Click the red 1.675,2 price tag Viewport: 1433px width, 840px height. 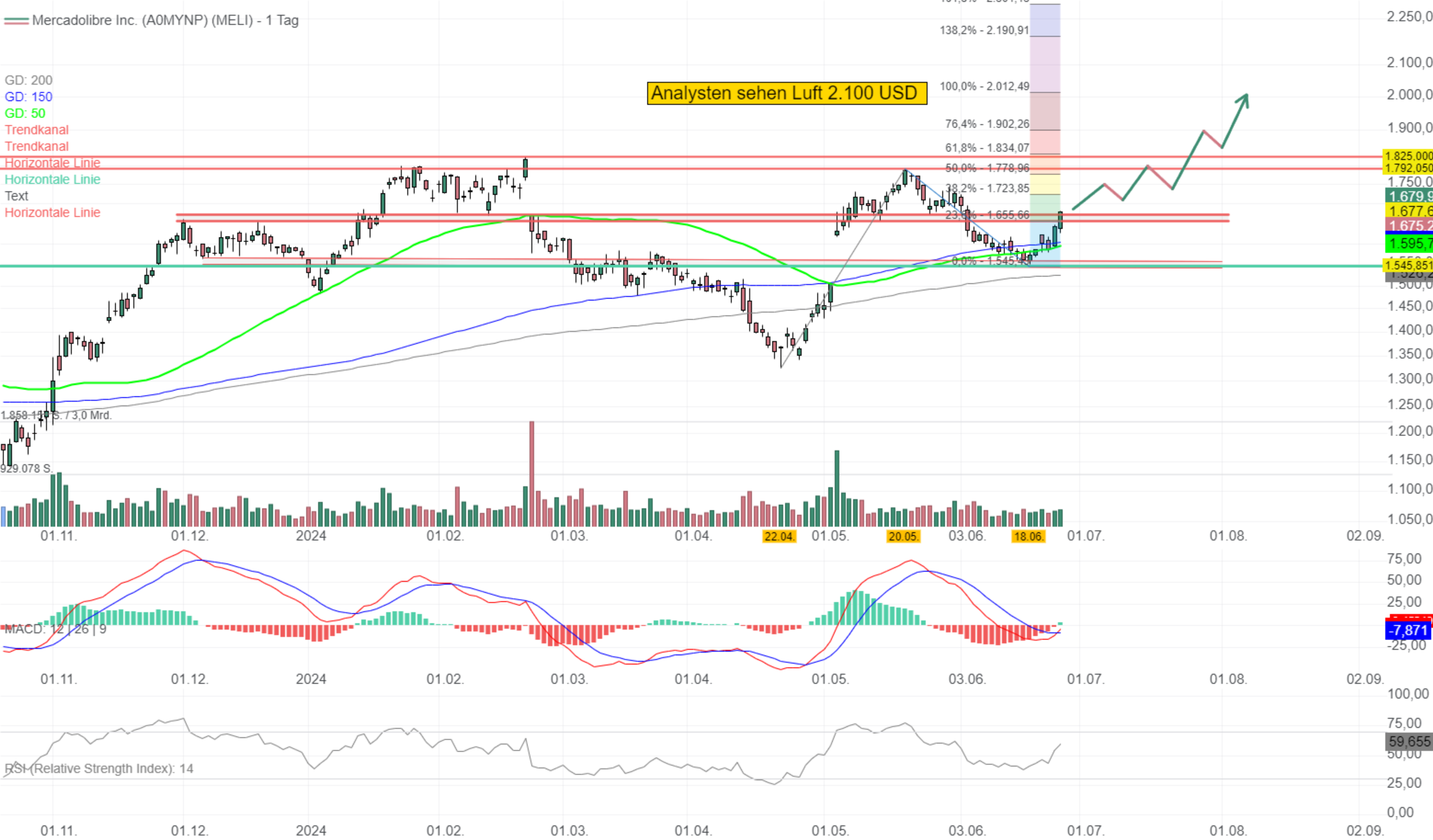pos(1409,225)
